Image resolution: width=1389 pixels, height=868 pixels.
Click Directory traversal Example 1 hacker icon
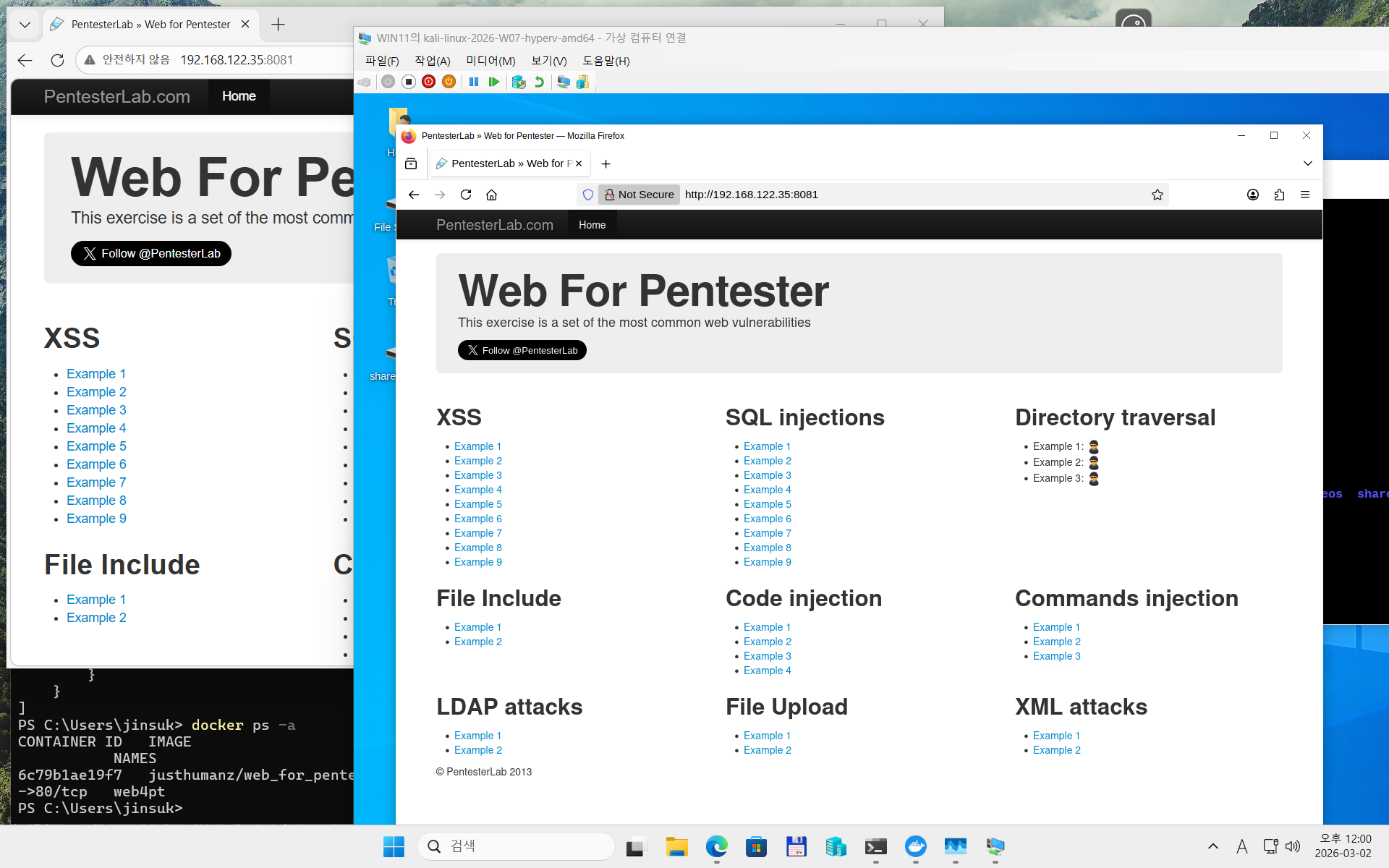[x=1094, y=446]
